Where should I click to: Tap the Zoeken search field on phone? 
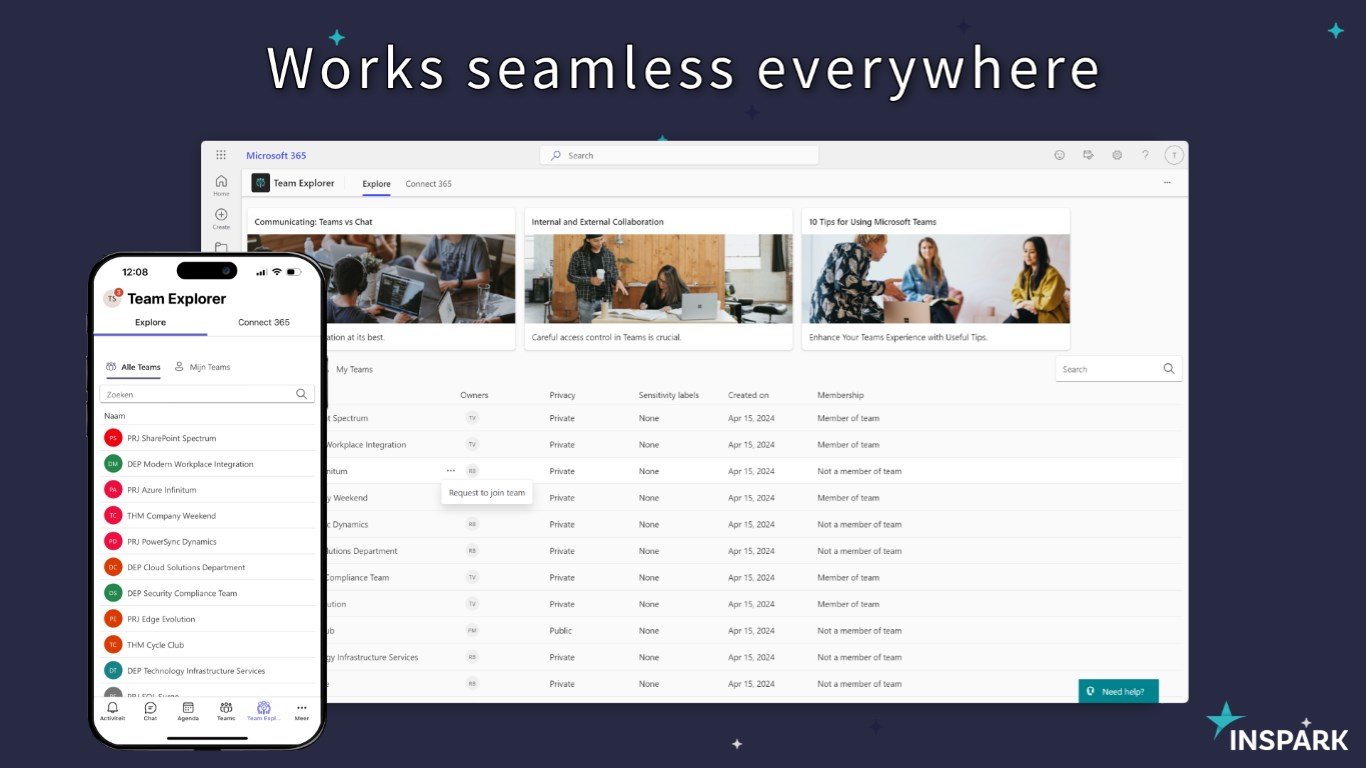point(207,394)
